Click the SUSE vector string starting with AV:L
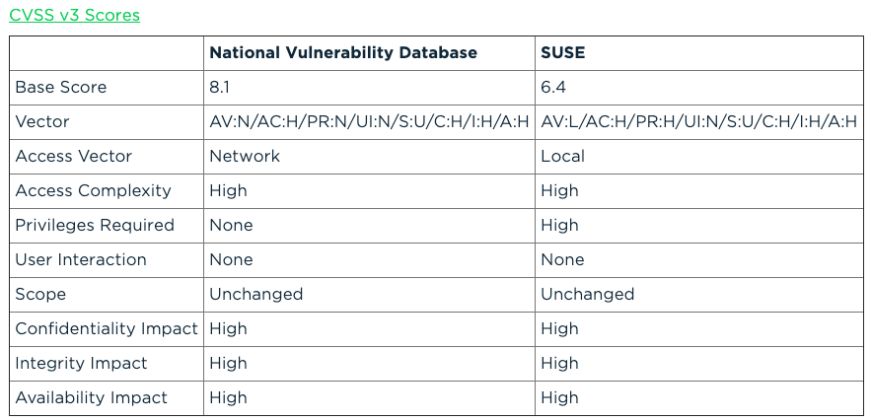This screenshot has height=420, width=871. 699,122
